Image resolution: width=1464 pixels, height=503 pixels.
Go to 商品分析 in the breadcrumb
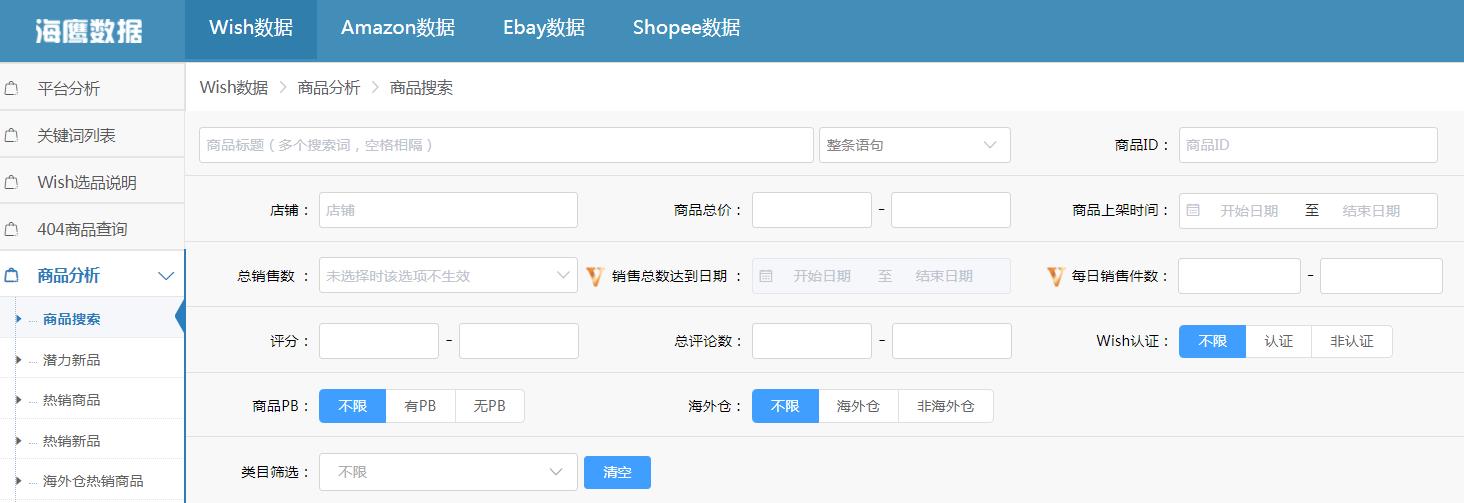click(328, 87)
